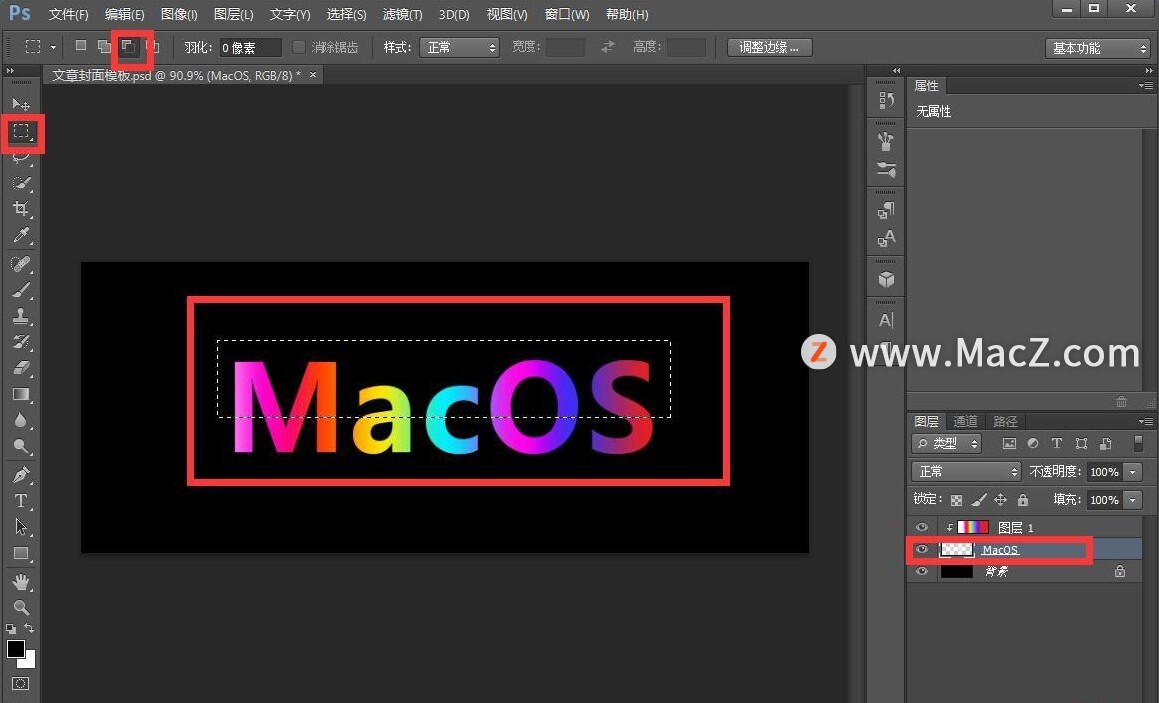Set the foreground color swatch
Image resolution: width=1159 pixels, height=703 pixels.
(x=15, y=648)
